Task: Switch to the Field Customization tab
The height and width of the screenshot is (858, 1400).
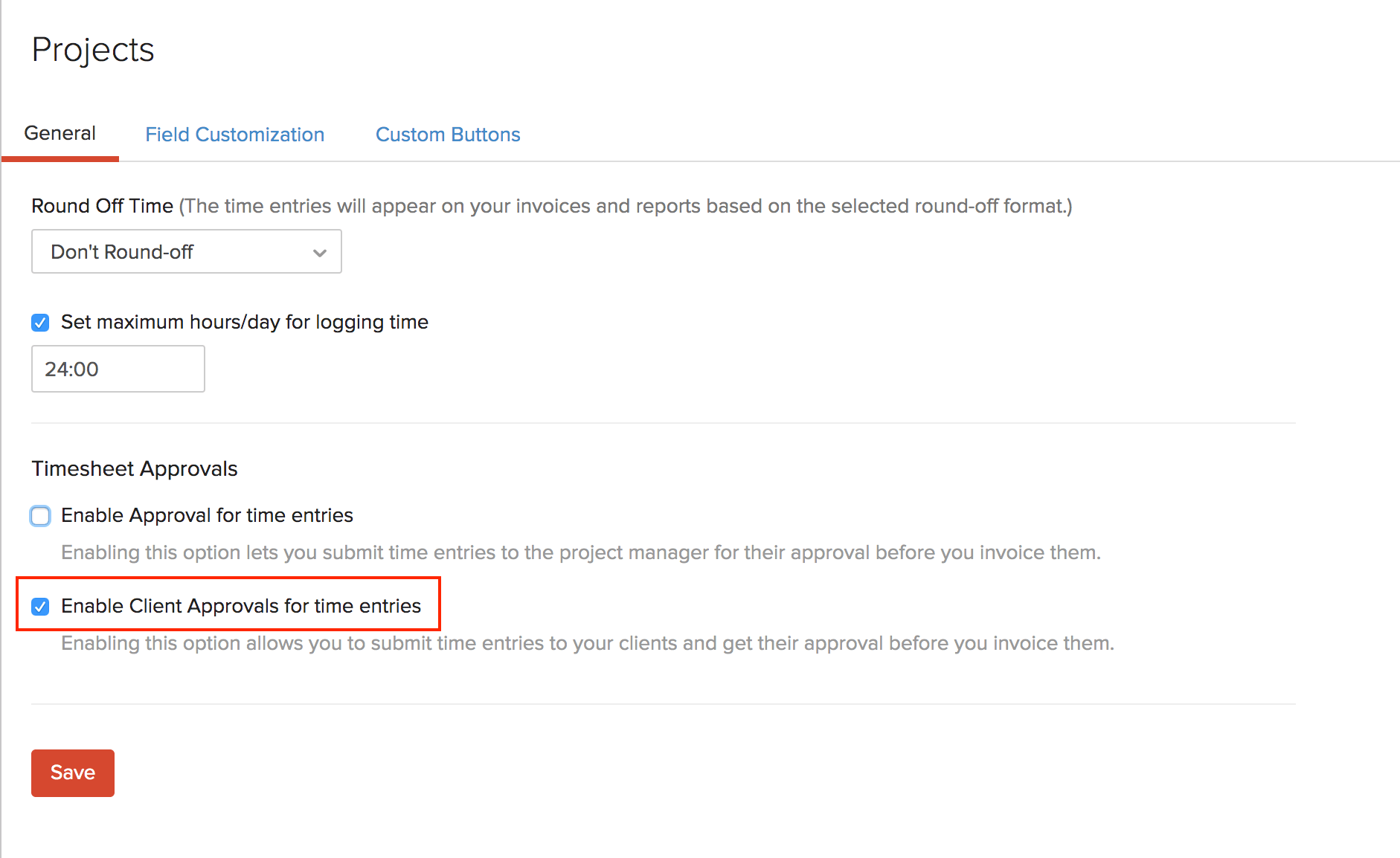Action: (x=234, y=135)
